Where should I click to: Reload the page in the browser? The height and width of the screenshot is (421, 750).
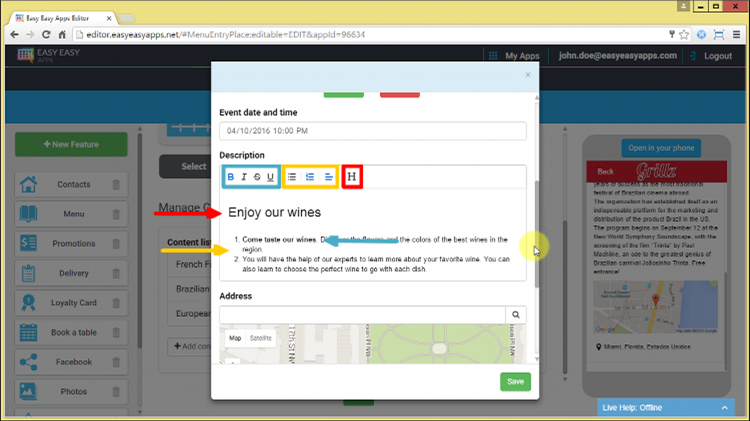(x=46, y=34)
